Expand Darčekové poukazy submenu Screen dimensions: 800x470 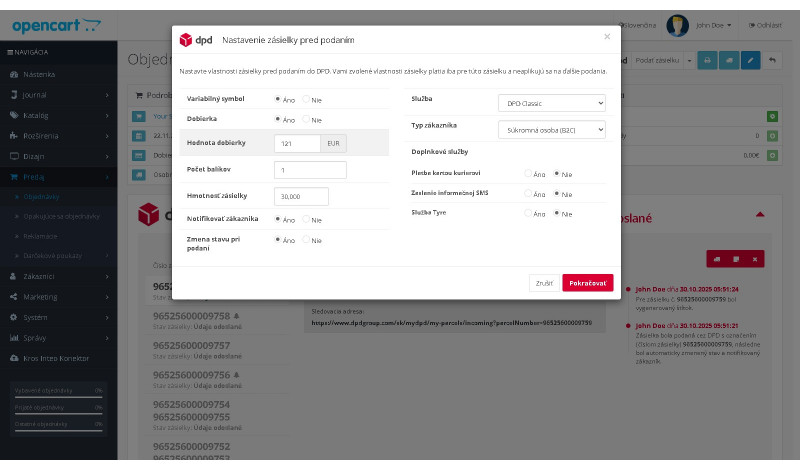click(59, 256)
